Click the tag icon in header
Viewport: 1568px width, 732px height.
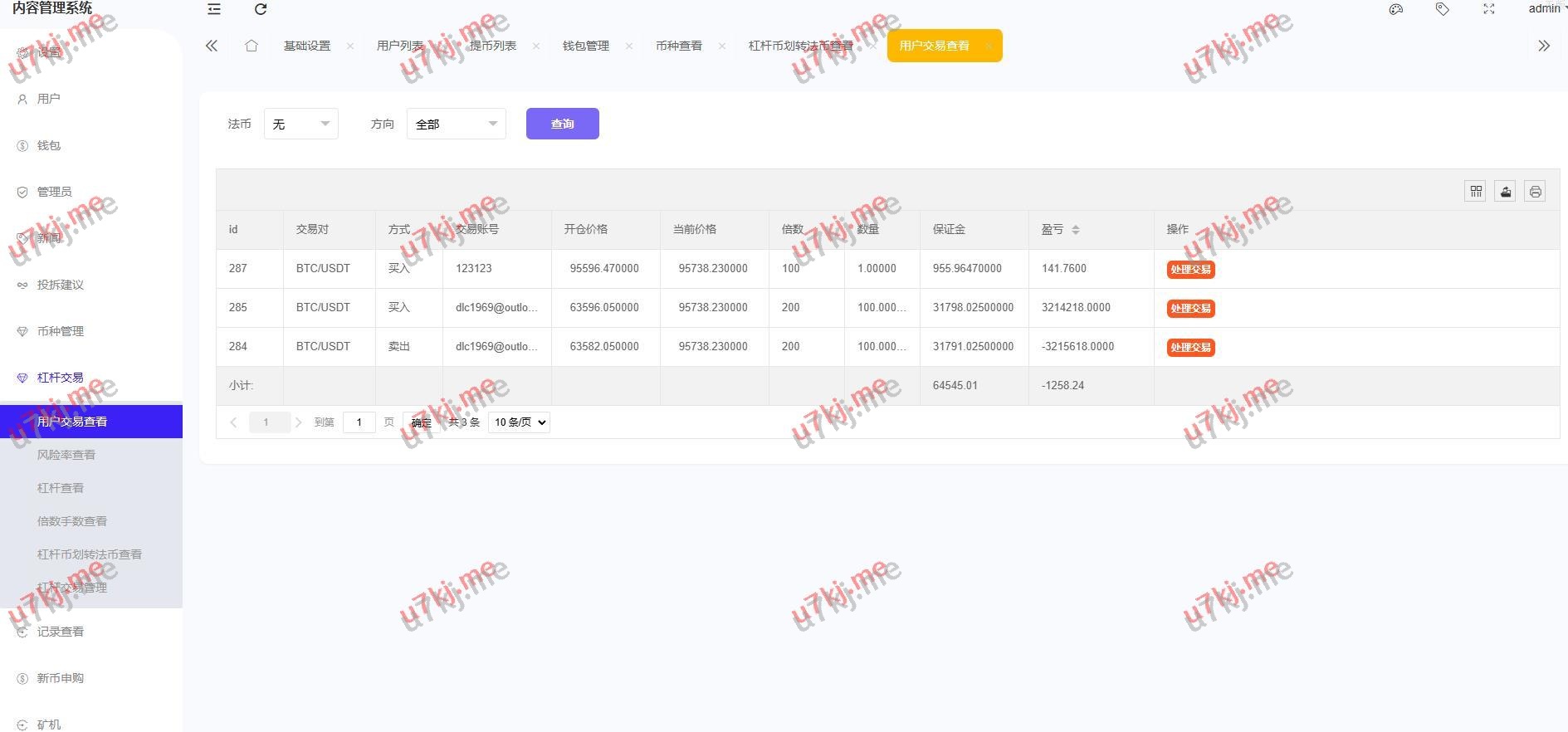pyautogui.click(x=1443, y=9)
